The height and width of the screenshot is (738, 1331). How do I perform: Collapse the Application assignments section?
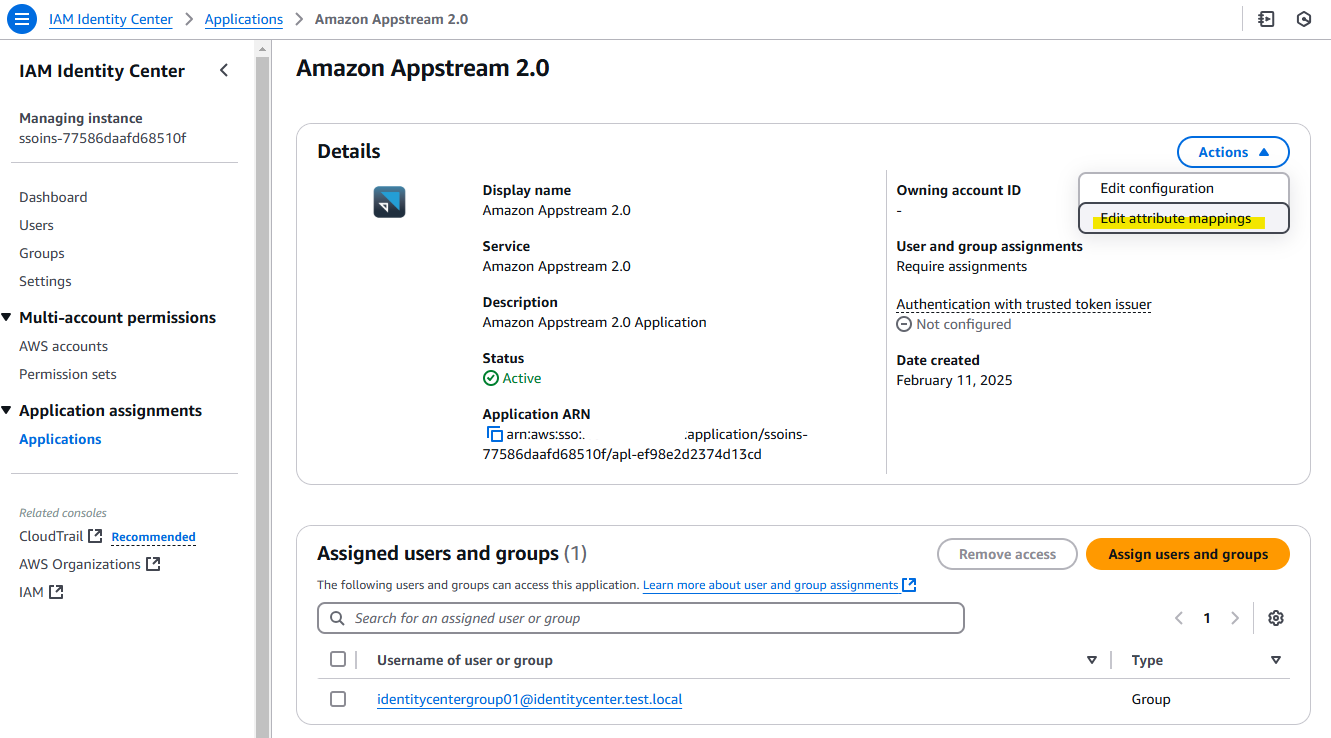pyautogui.click(x=7, y=411)
